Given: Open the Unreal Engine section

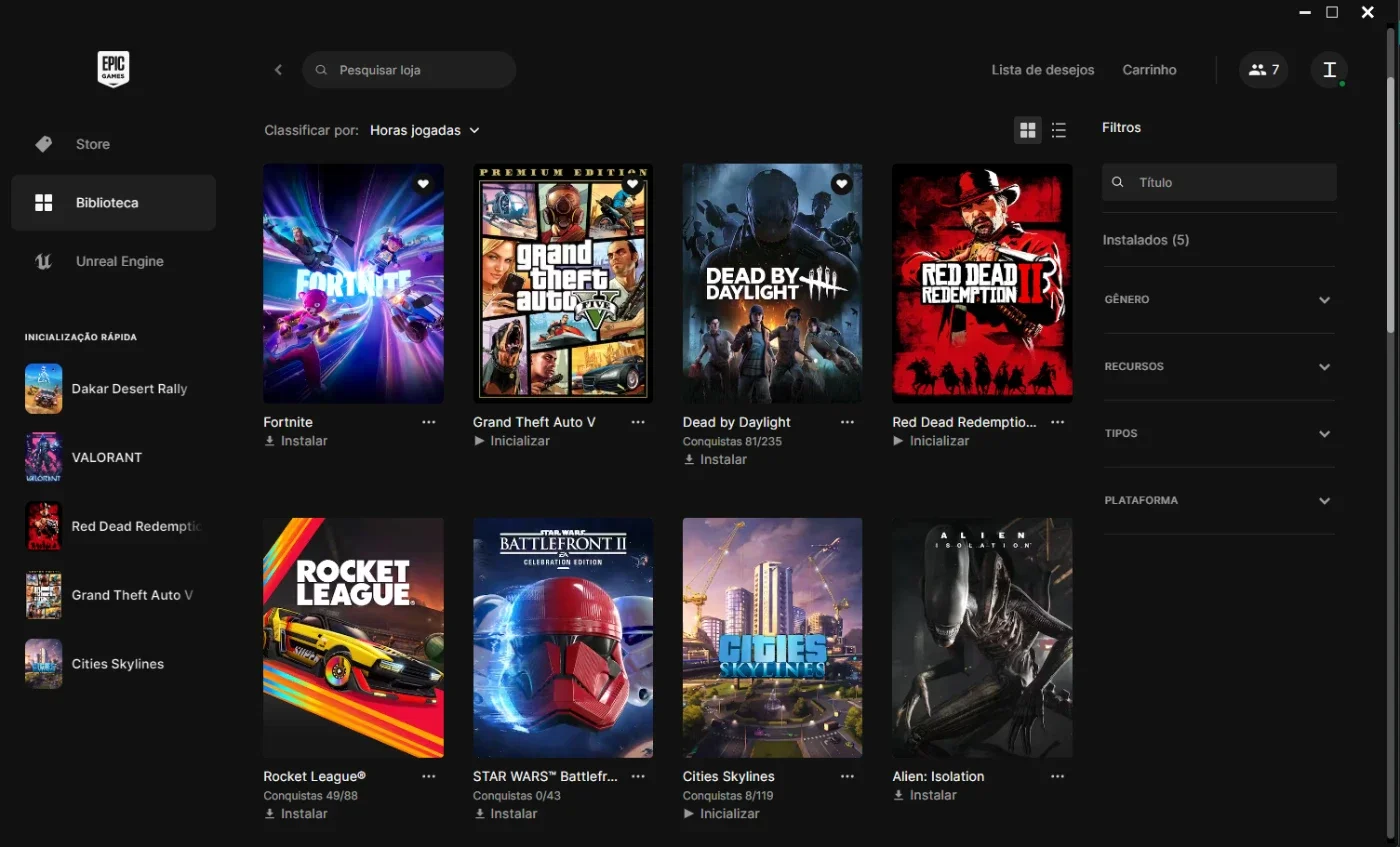Looking at the screenshot, I should [x=113, y=261].
